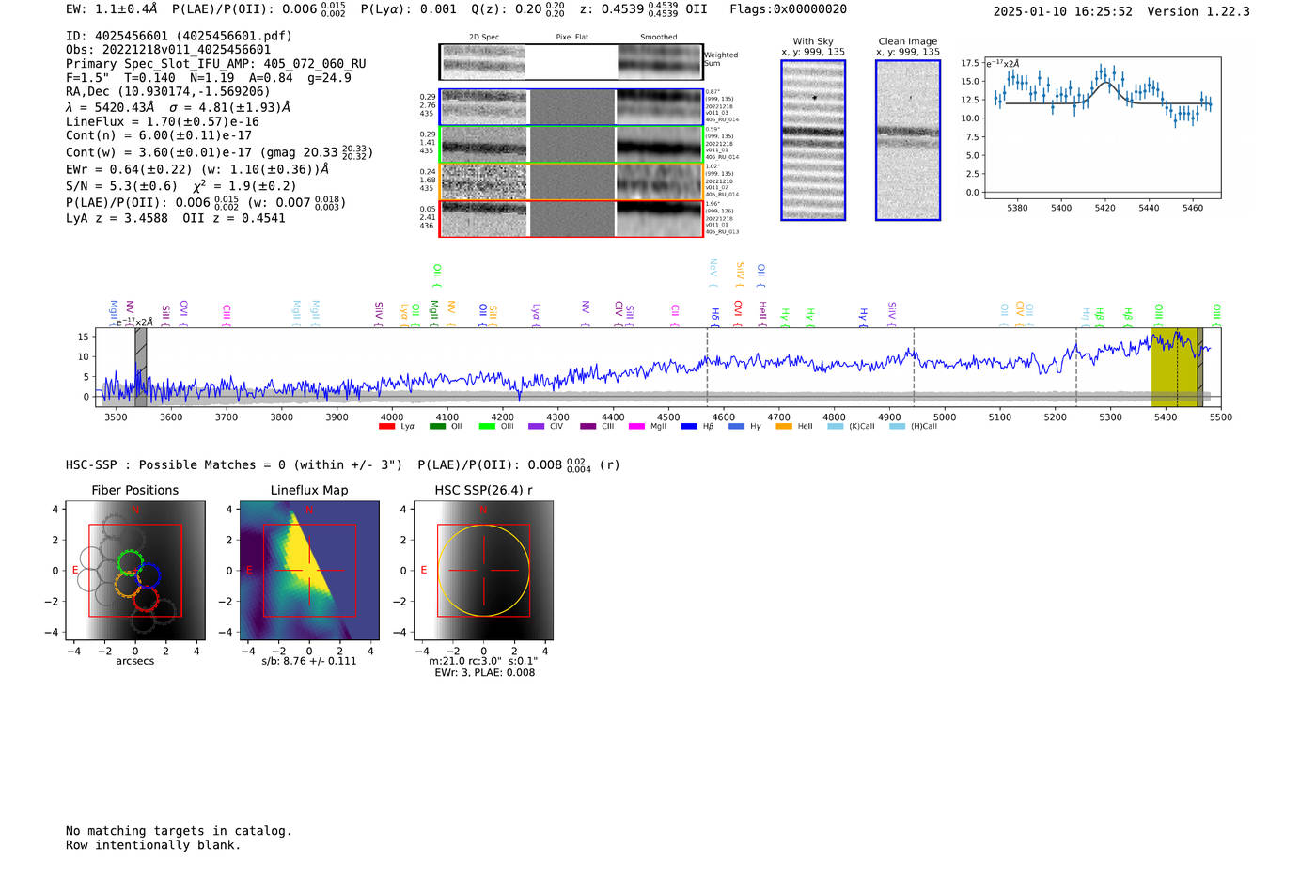The image size is (1316, 896).
Task: Click the yellow aperture circle in HSC SSP image
Action: click(x=438, y=571)
